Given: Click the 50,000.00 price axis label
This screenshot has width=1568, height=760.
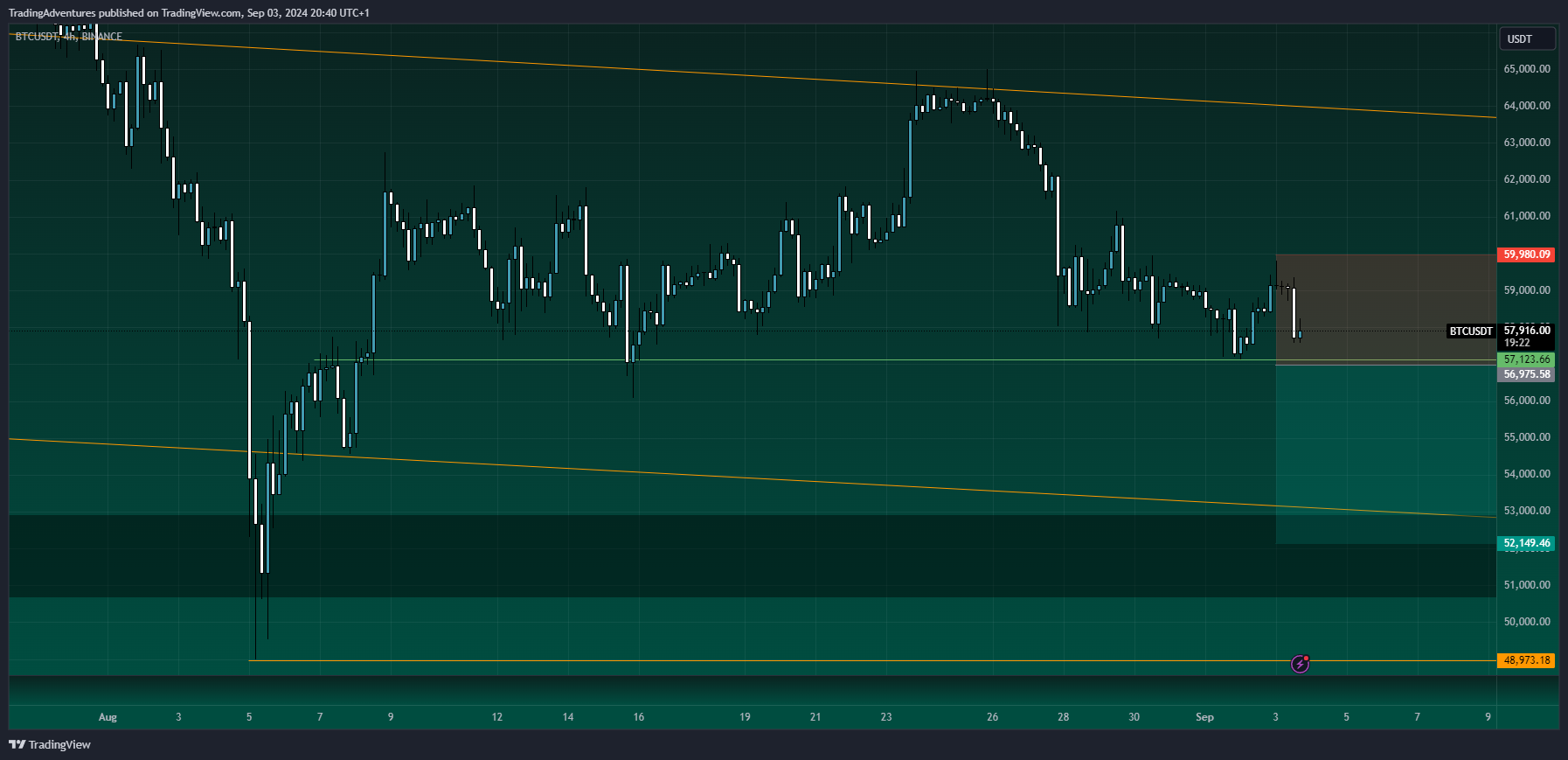Looking at the screenshot, I should click(x=1527, y=621).
